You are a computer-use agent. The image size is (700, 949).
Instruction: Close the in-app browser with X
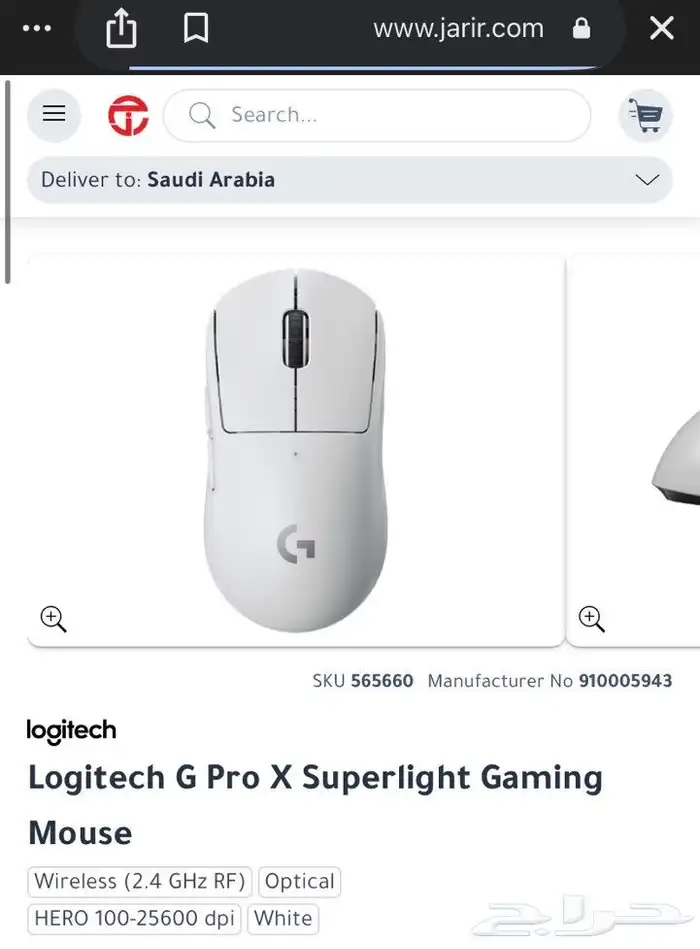point(662,28)
